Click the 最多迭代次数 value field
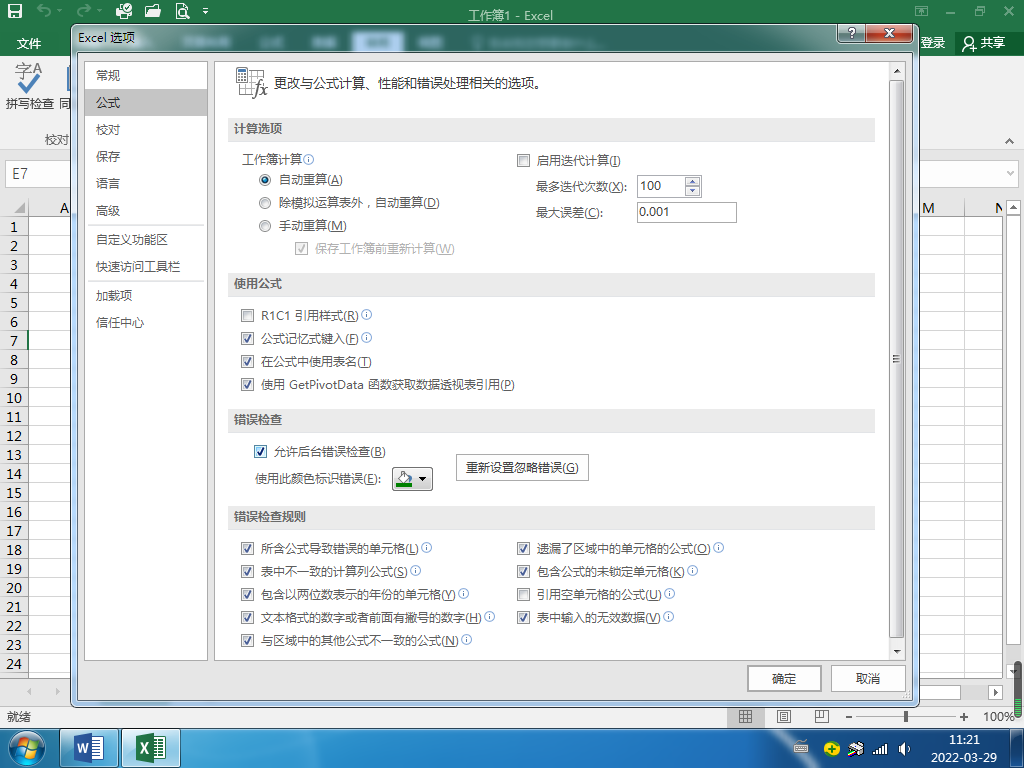 click(x=661, y=186)
